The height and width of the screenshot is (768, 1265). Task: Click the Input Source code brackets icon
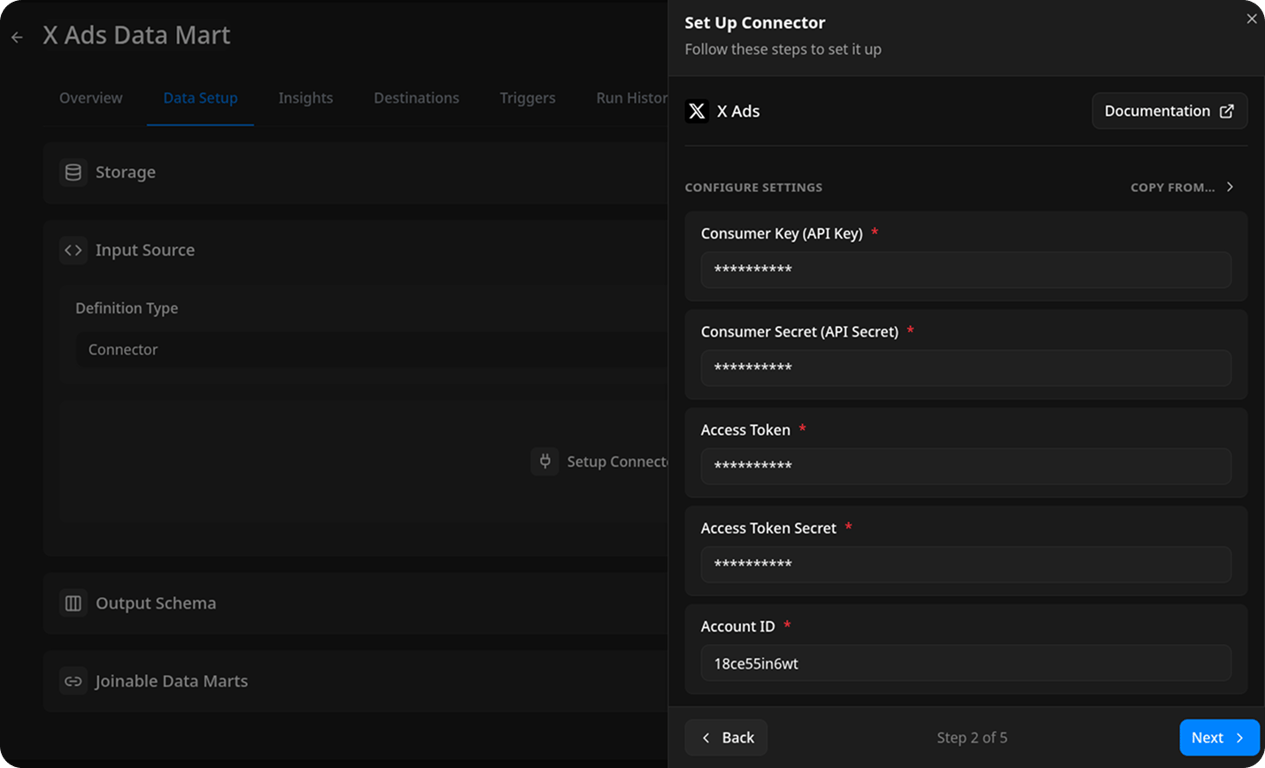pyautogui.click(x=73, y=250)
